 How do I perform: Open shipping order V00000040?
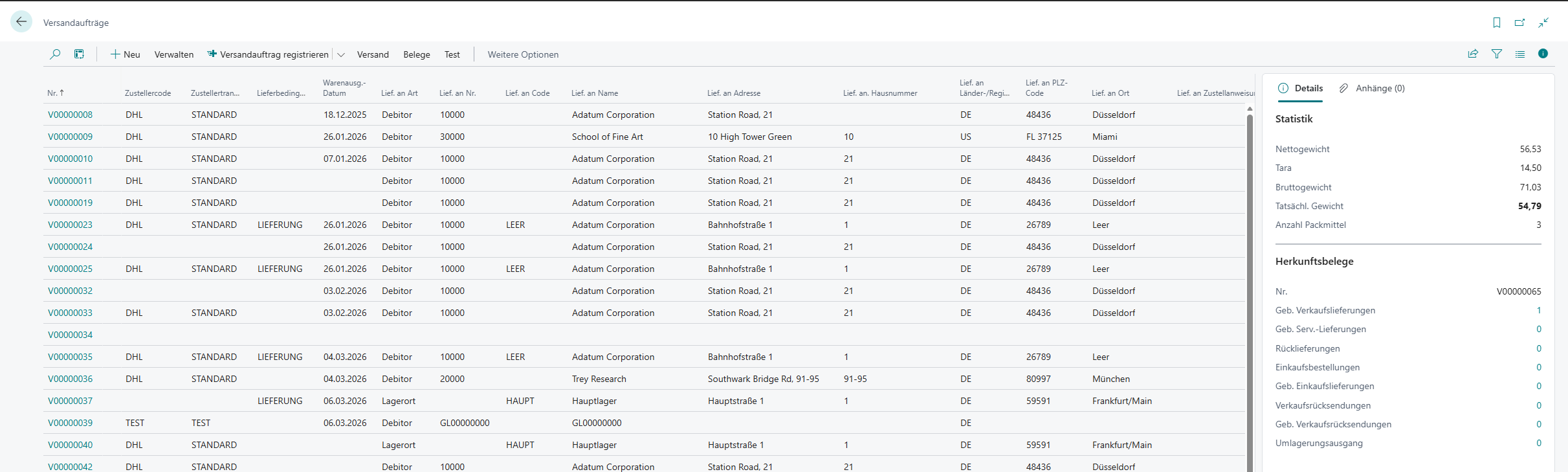[70, 445]
